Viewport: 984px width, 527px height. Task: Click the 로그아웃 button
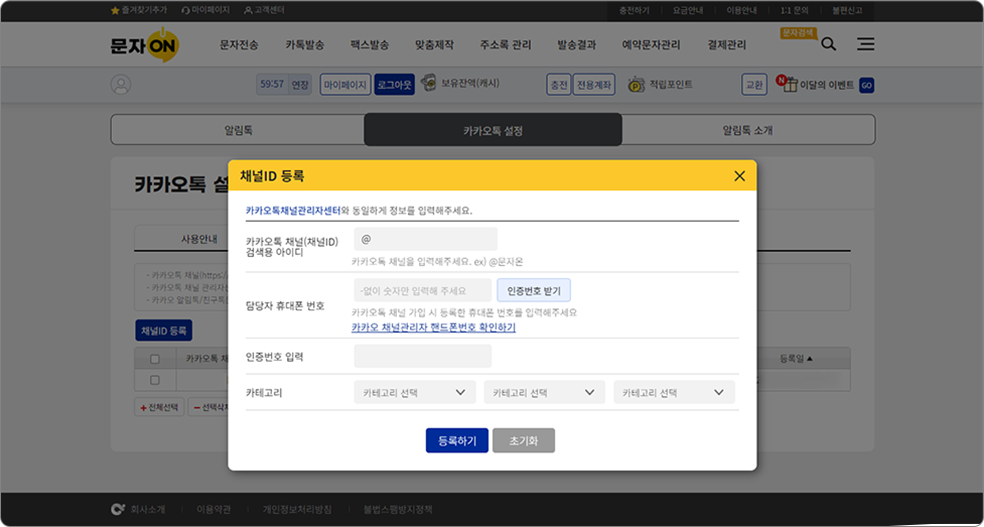(x=395, y=85)
